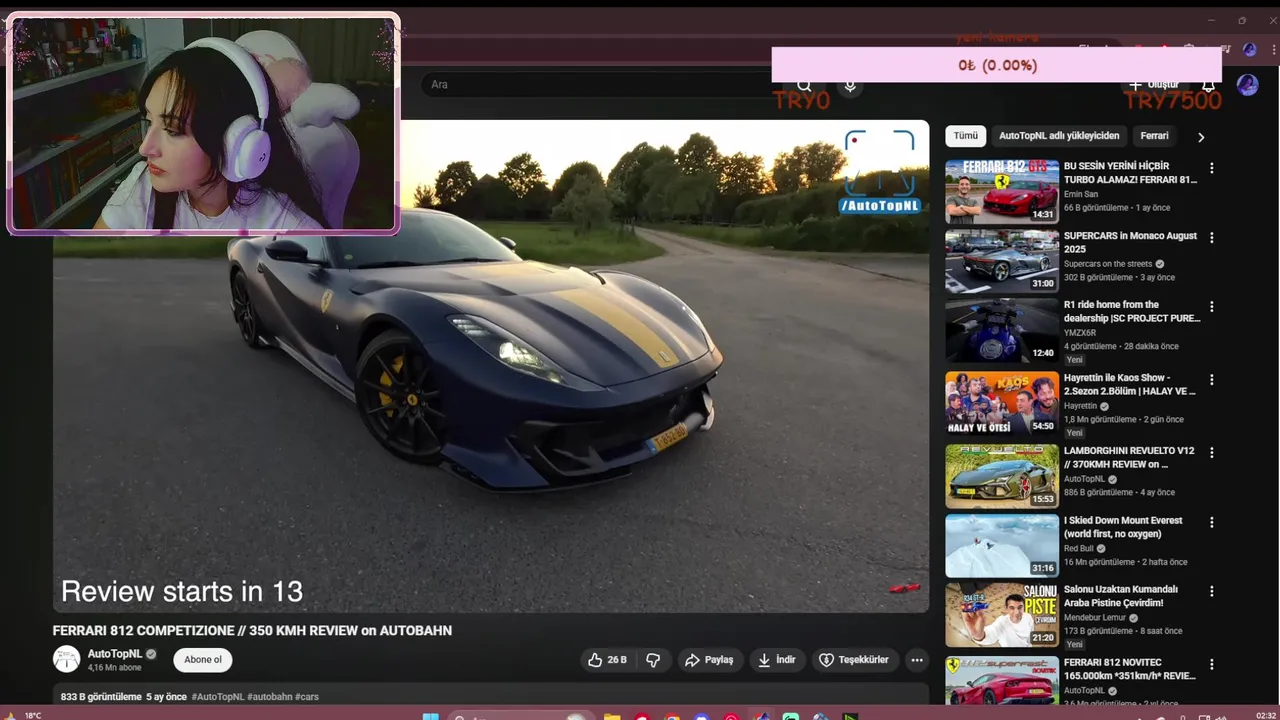Open the Chrome profile avatar in the toolbar
1280x720 pixels.
click(1249, 49)
